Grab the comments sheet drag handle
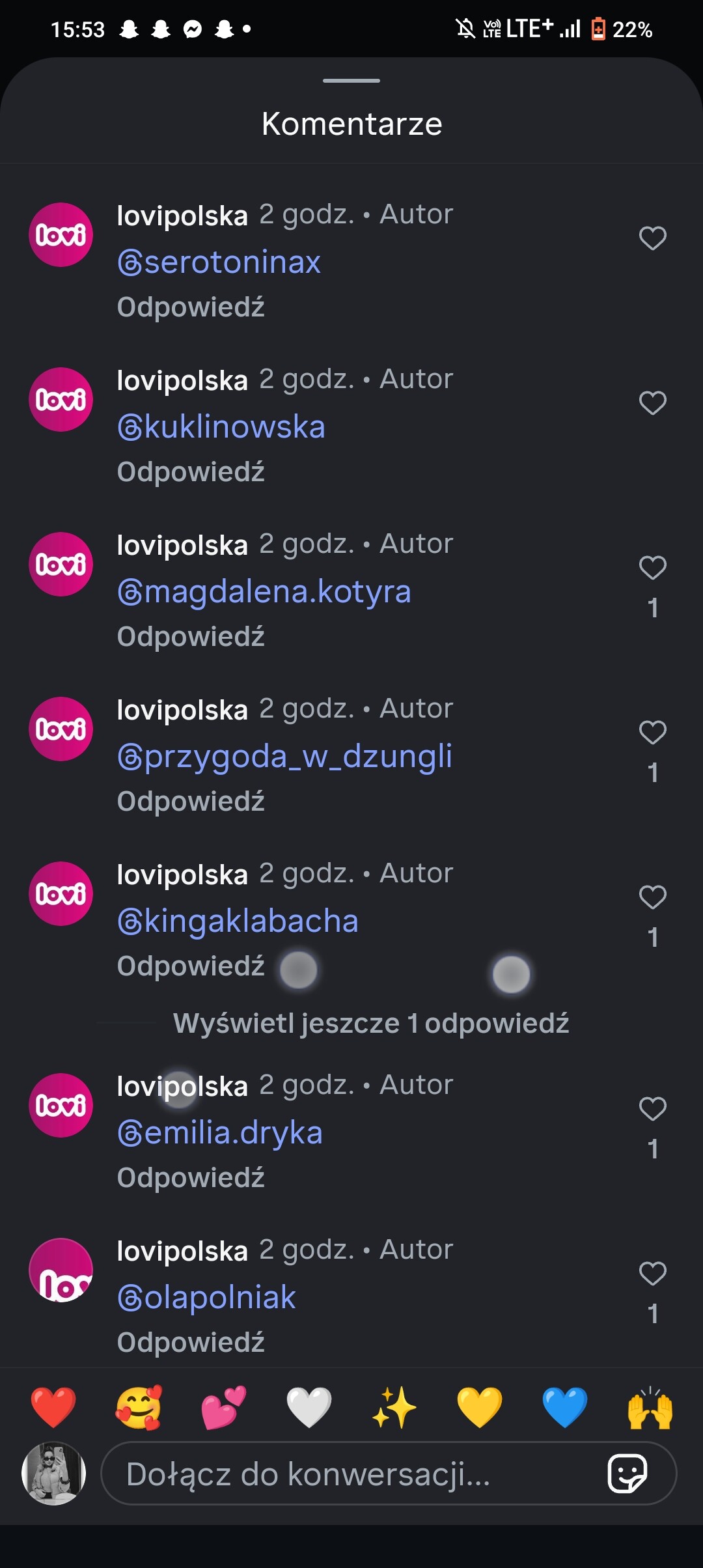The width and height of the screenshot is (703, 1568). pyautogui.click(x=351, y=81)
